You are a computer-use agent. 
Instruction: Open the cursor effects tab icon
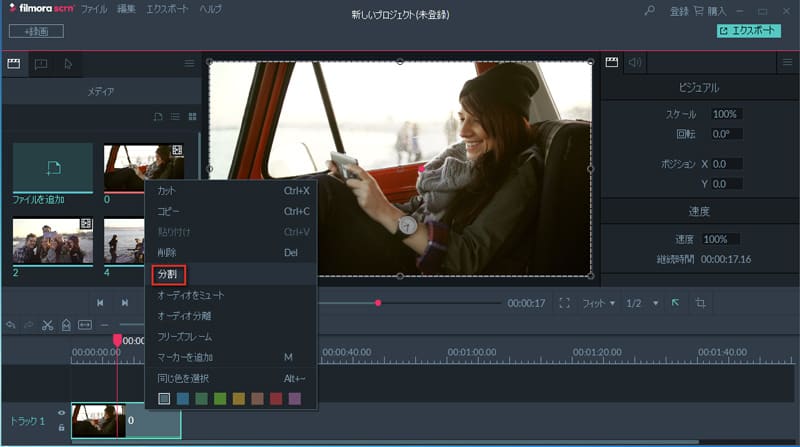point(68,63)
